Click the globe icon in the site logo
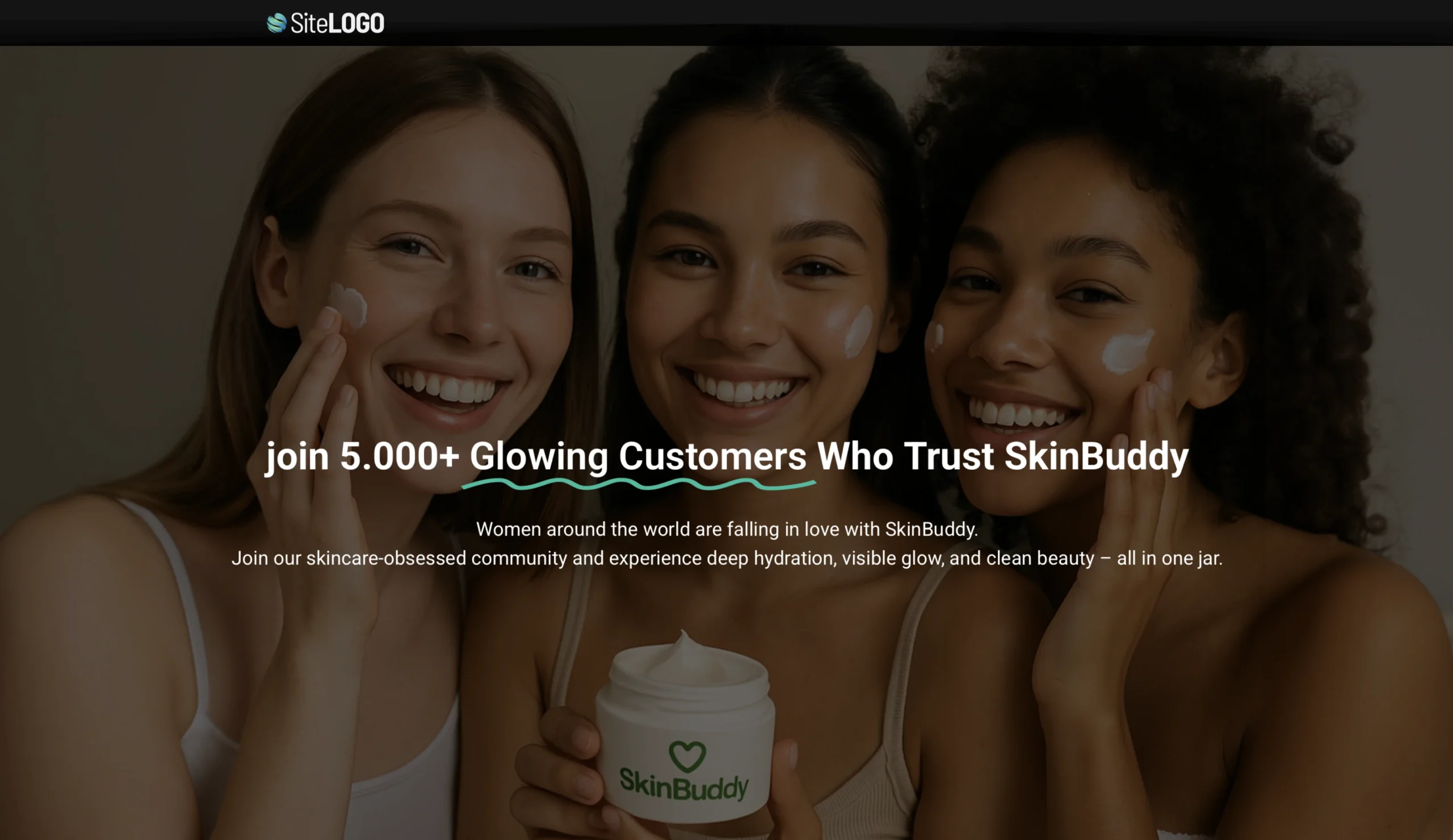The image size is (1453, 840). [277, 23]
